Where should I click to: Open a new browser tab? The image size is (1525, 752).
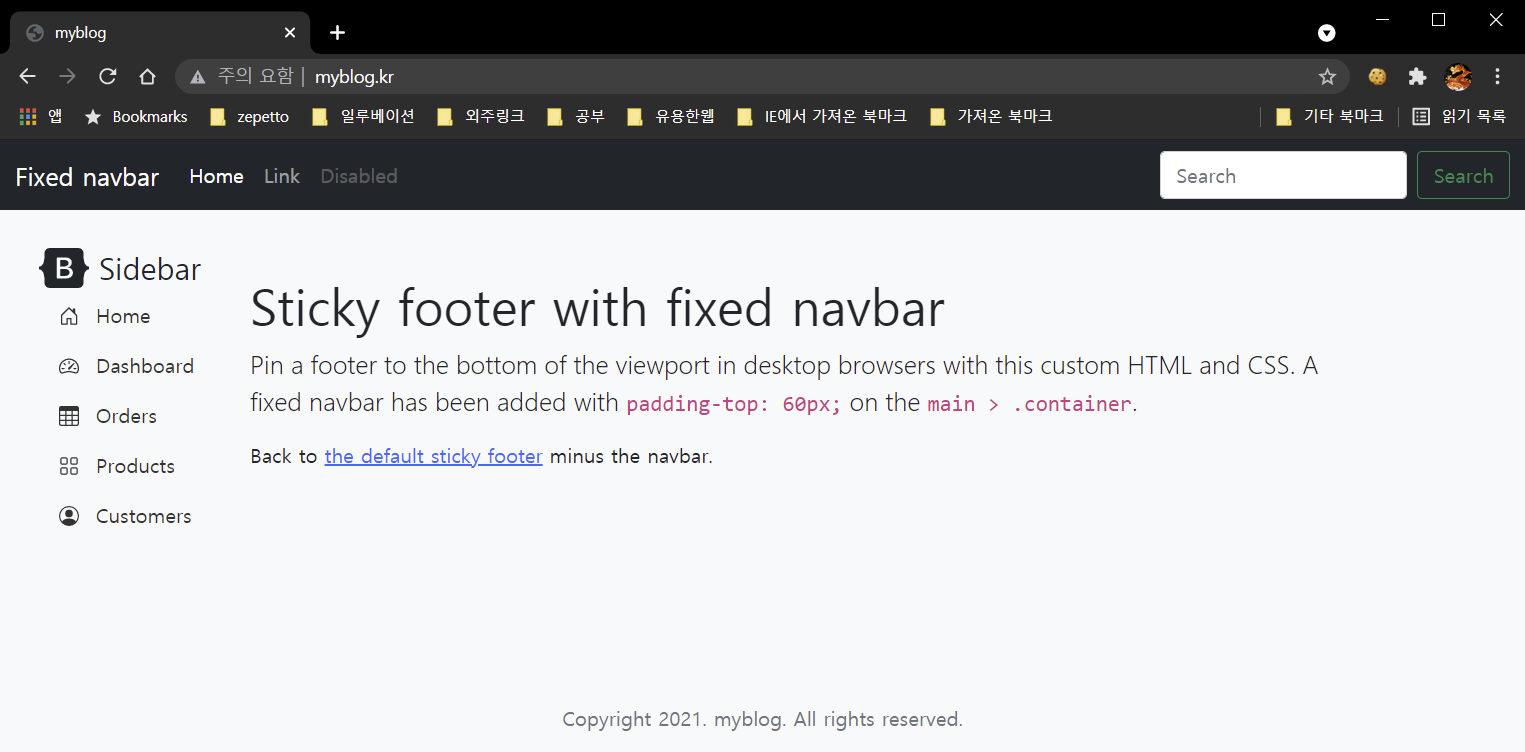tap(338, 33)
